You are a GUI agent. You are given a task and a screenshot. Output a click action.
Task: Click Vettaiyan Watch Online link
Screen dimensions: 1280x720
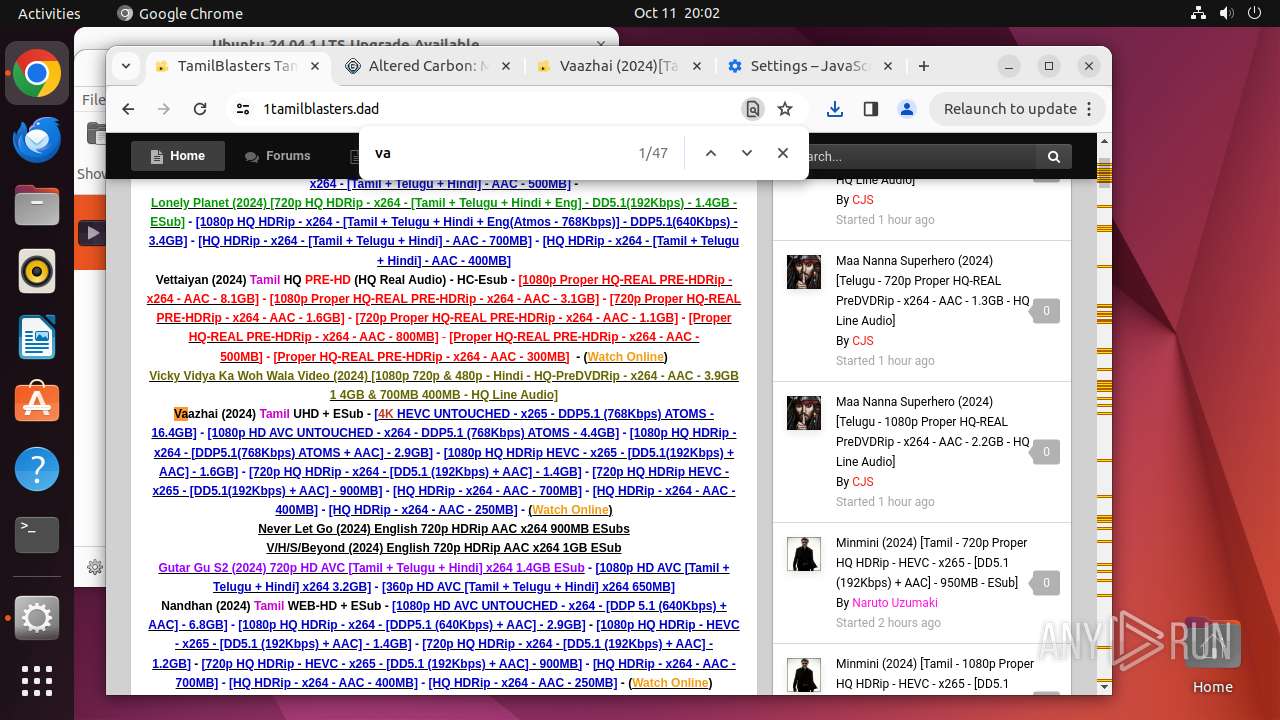coord(625,357)
